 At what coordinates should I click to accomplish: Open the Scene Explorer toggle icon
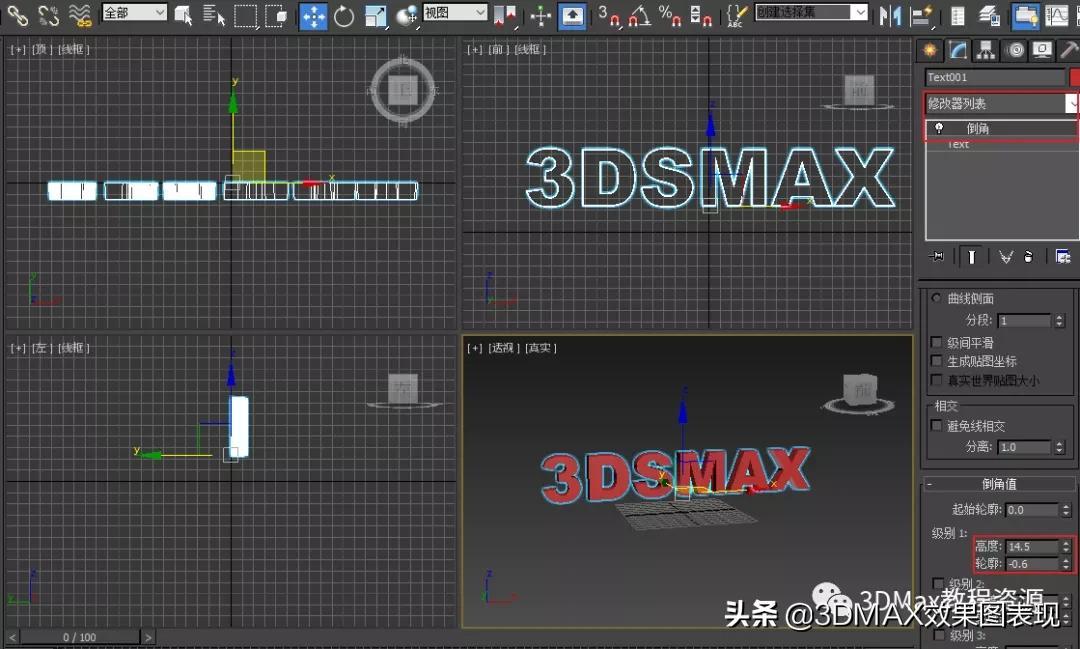tap(957, 14)
